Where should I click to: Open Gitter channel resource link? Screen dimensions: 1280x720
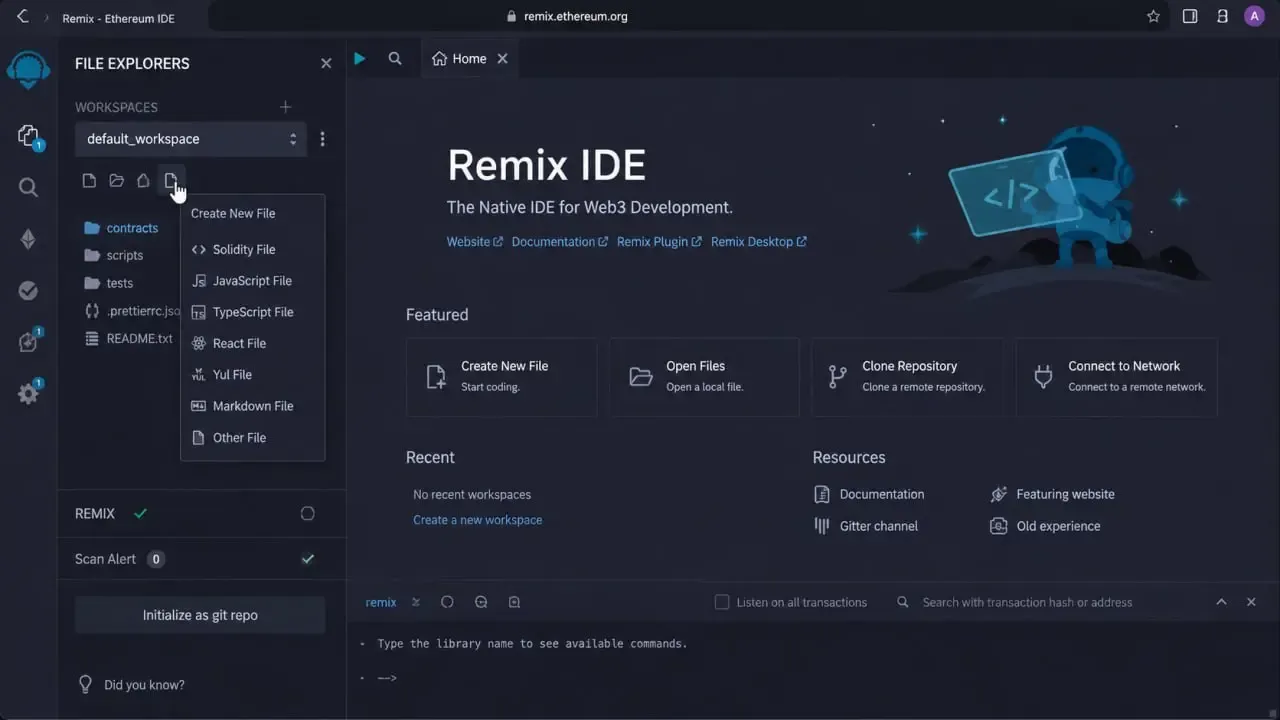pos(866,526)
